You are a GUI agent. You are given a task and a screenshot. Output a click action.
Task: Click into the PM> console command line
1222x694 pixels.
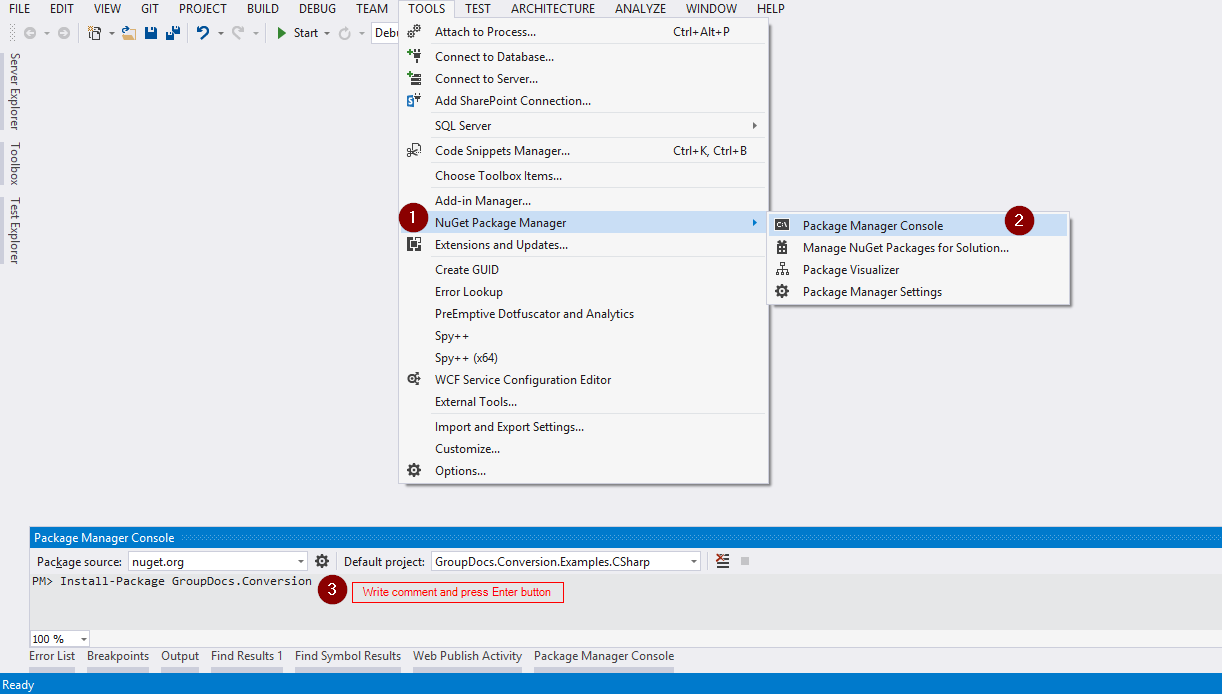coord(172,581)
